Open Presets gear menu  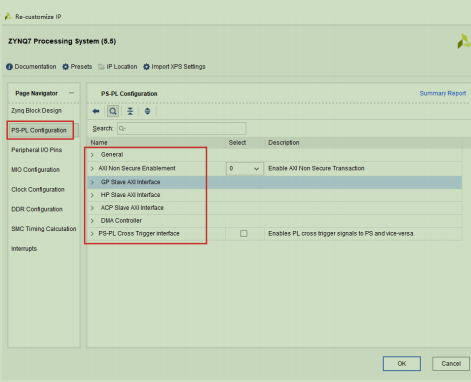66,67
